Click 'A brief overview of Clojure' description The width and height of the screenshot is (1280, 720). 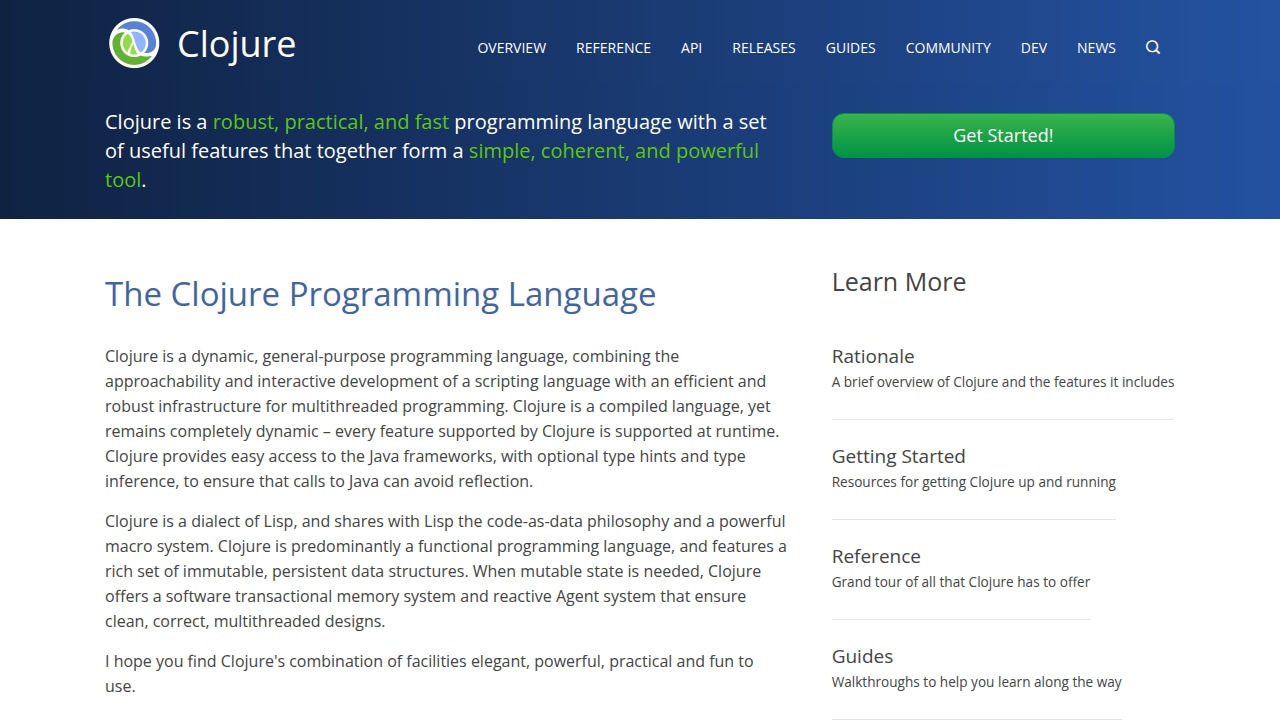coord(1003,382)
